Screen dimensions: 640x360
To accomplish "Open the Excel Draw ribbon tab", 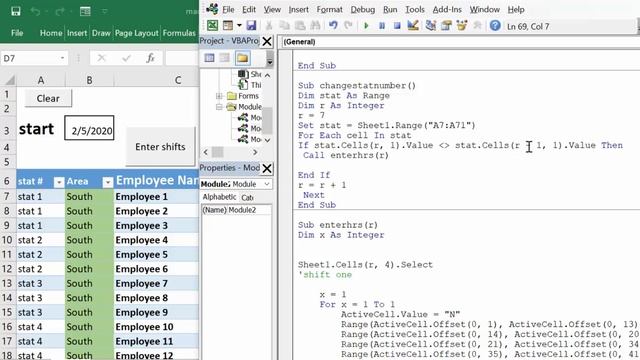I will [101, 33].
